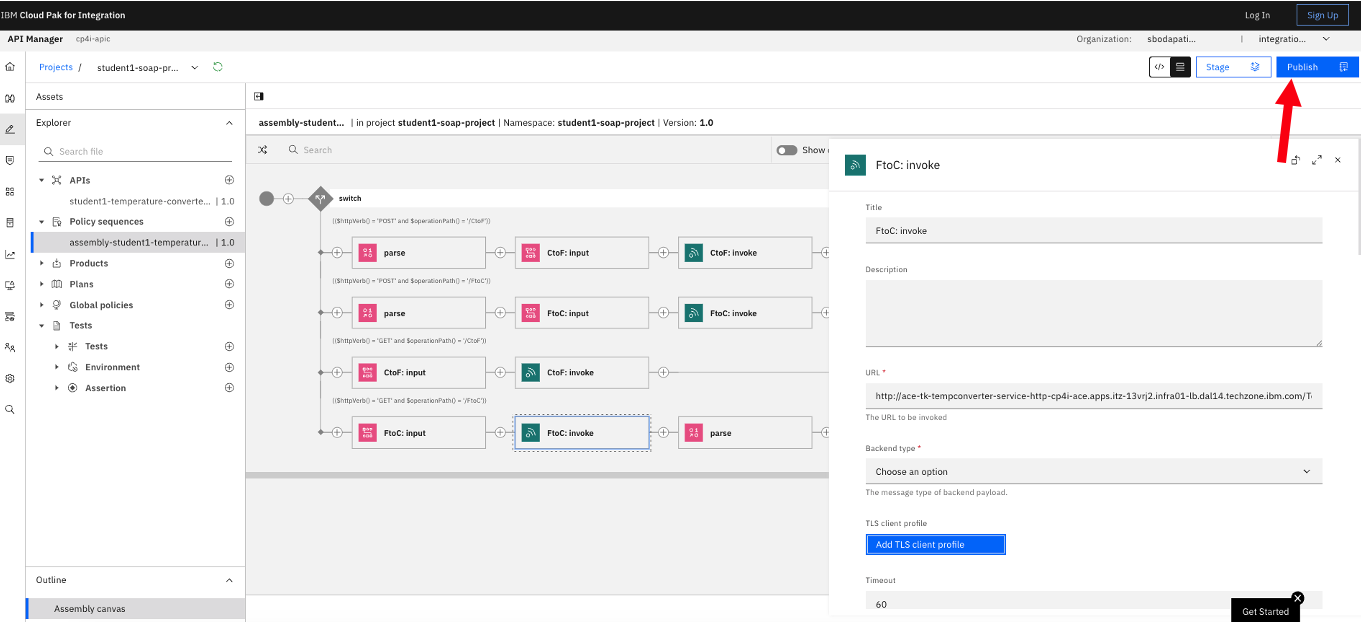Click the shuffle icon in canvas toolbar
1361x630 pixels.
point(263,150)
